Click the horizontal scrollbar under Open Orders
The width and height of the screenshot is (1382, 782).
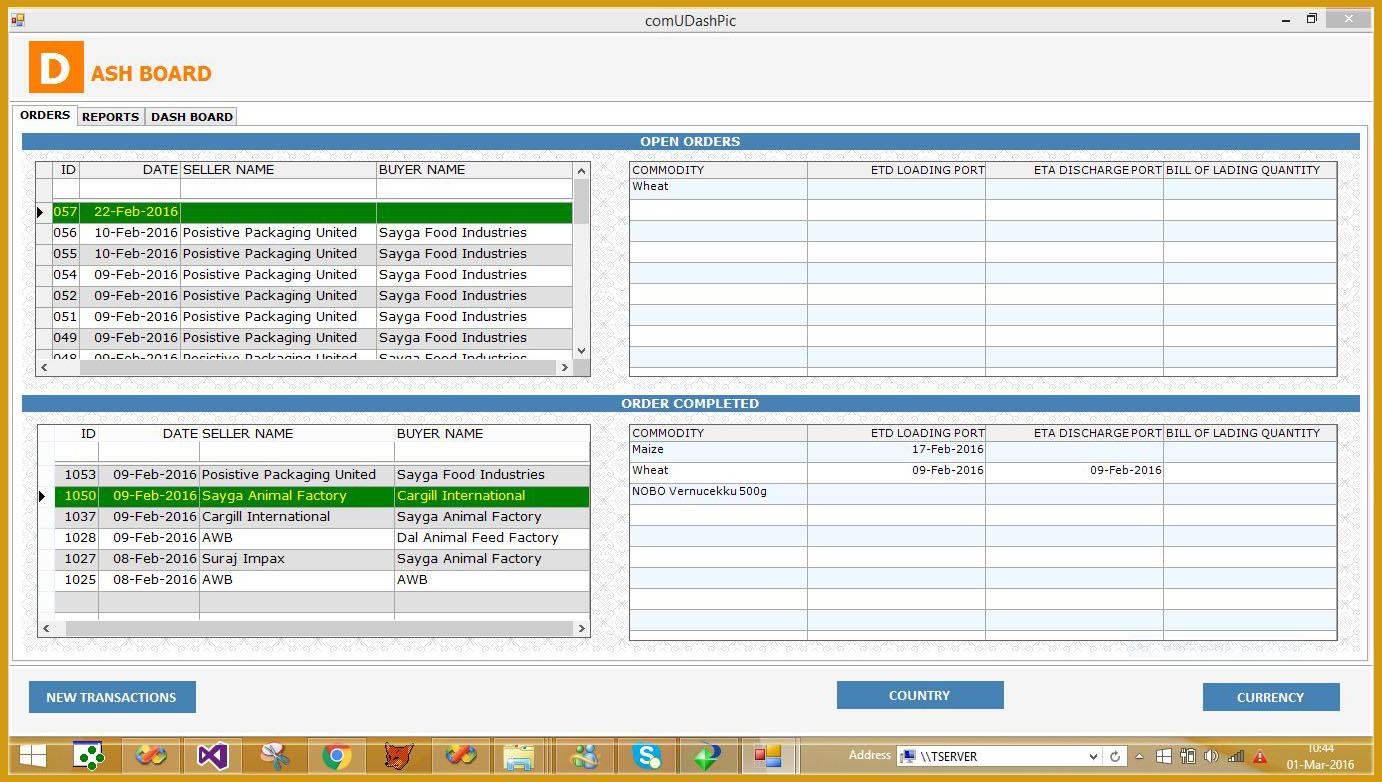[x=300, y=367]
